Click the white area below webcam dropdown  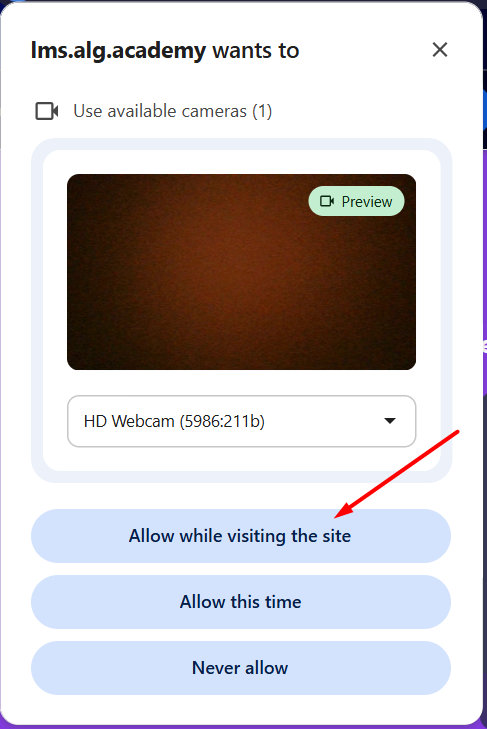(x=241, y=459)
